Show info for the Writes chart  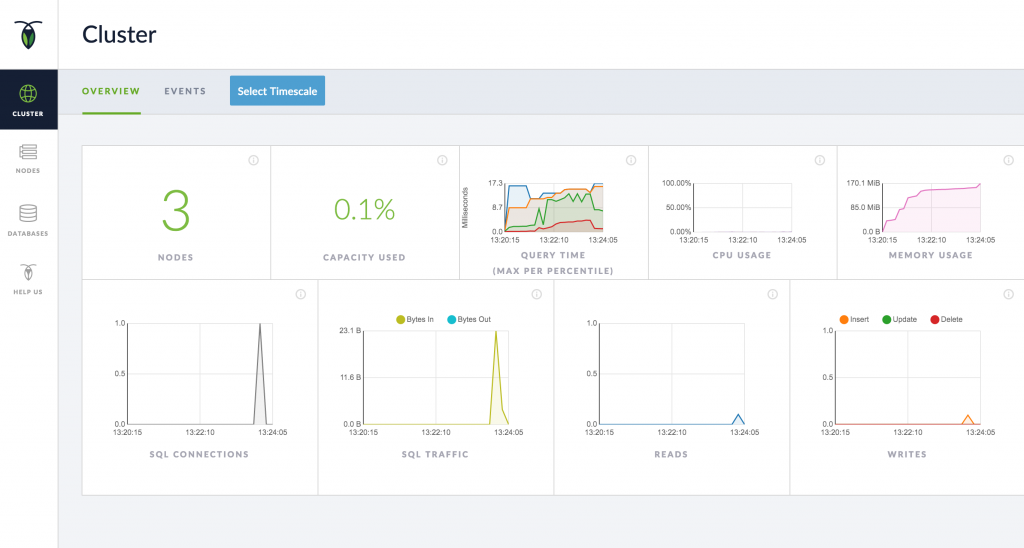pos(1008,294)
